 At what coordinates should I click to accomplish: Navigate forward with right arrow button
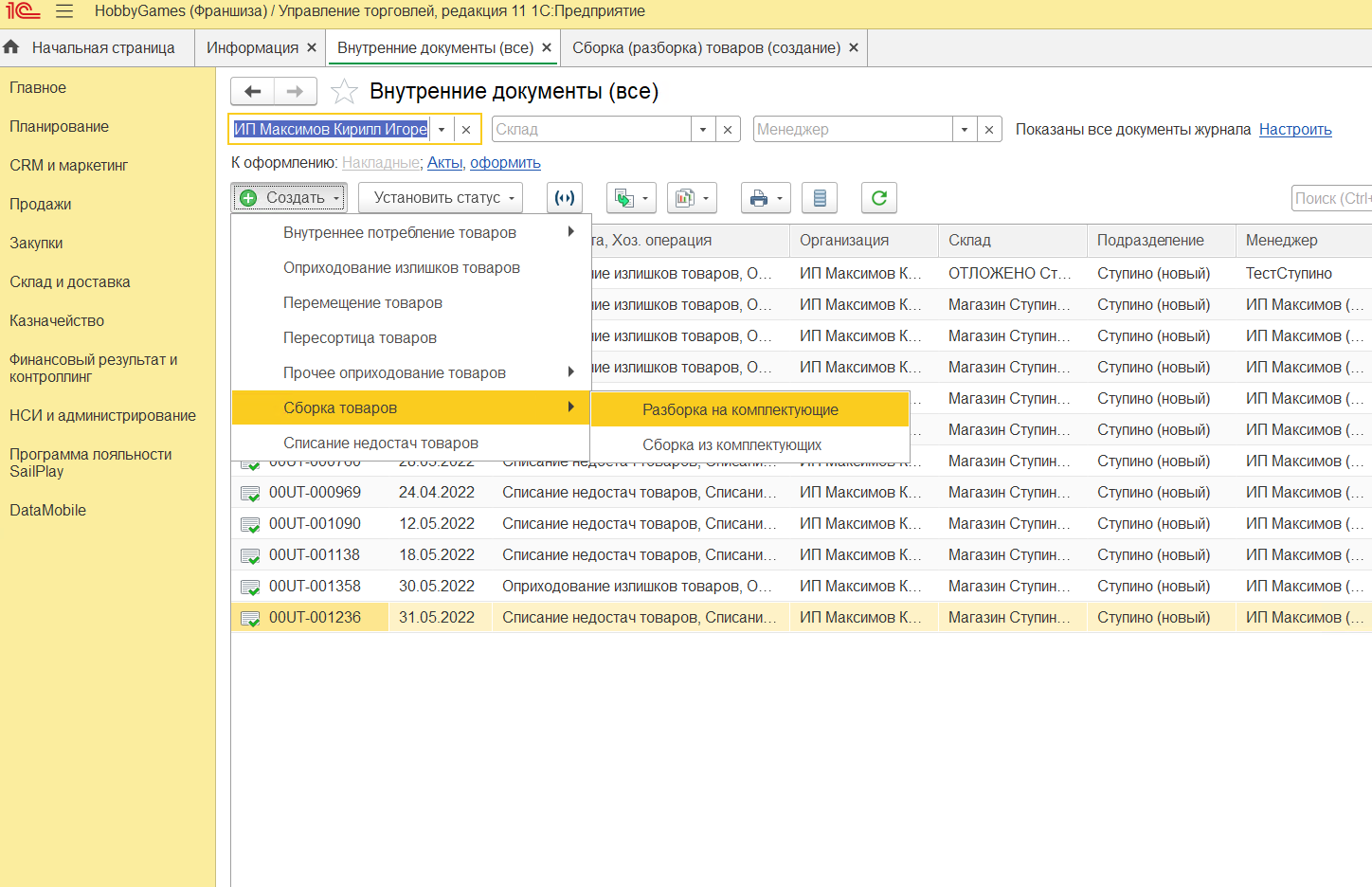pyautogui.click(x=295, y=91)
